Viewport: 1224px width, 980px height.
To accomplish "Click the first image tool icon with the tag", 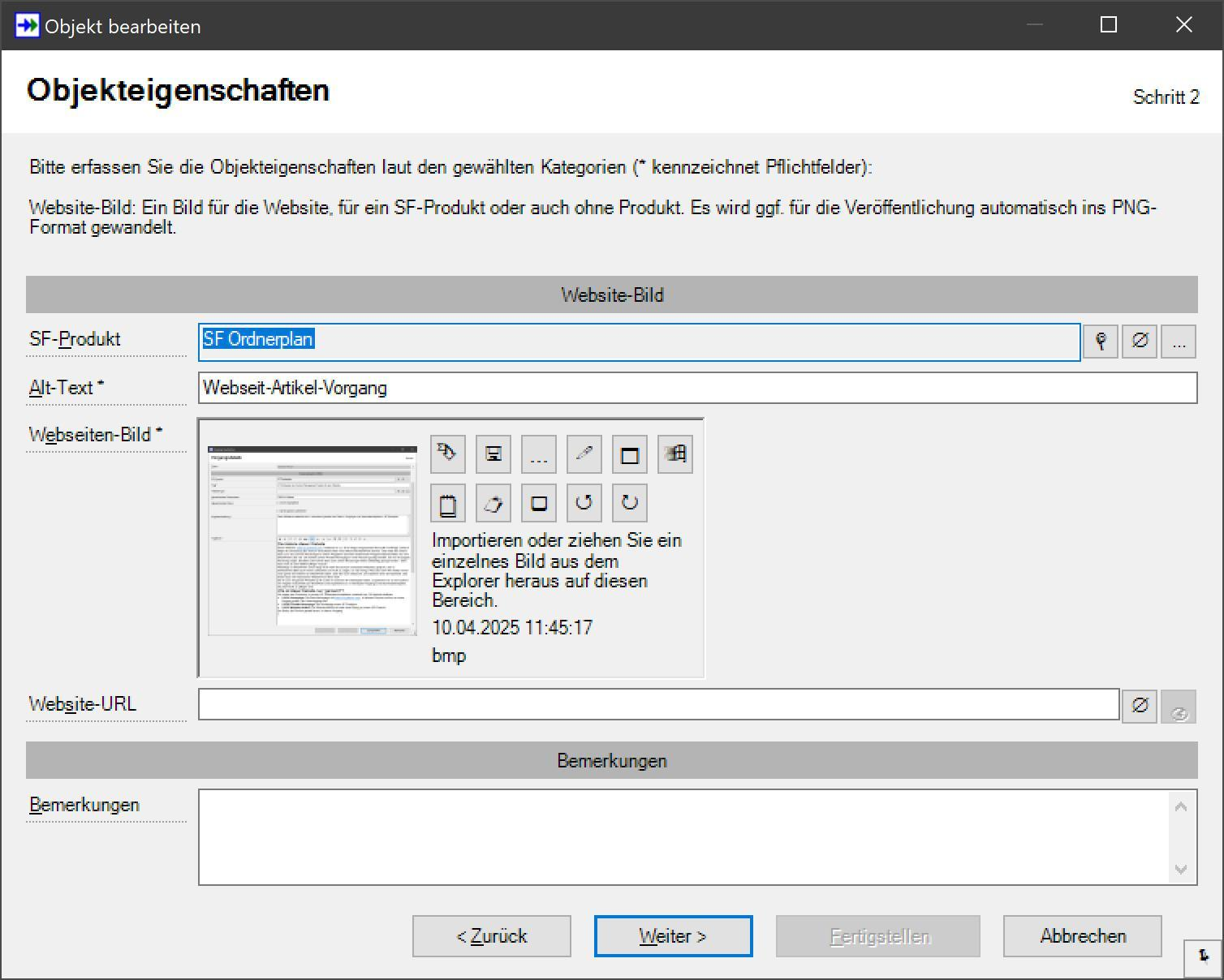I will click(448, 453).
